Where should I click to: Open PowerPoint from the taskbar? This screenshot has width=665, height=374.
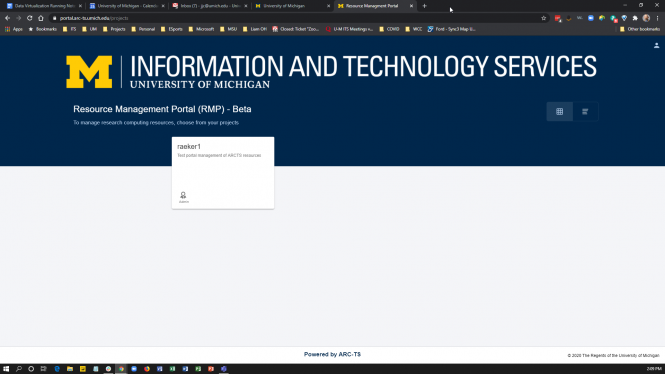click(211, 369)
